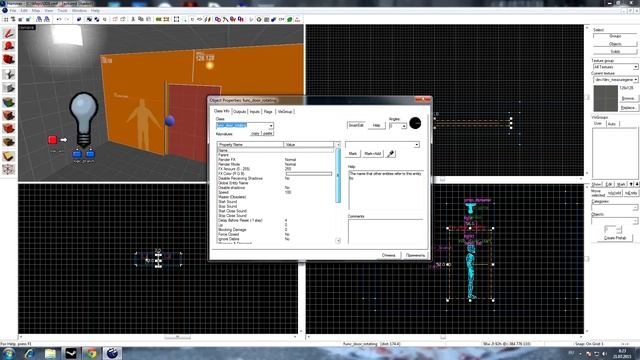640x360 pixels.
Task: Select the Selection tool in left toolbar
Action: [x=9, y=33]
